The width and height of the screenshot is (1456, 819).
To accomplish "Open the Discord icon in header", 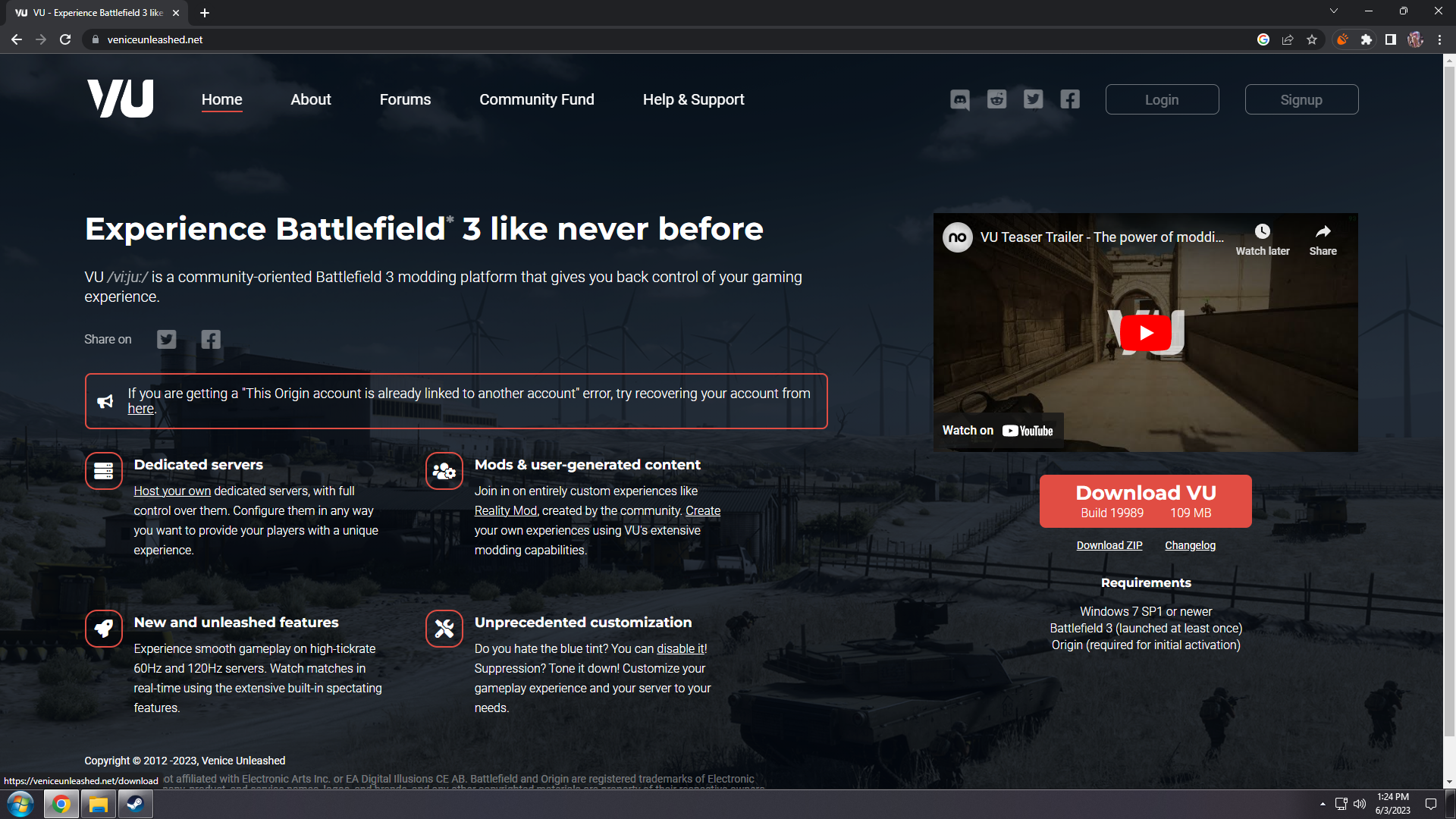I will [x=959, y=99].
